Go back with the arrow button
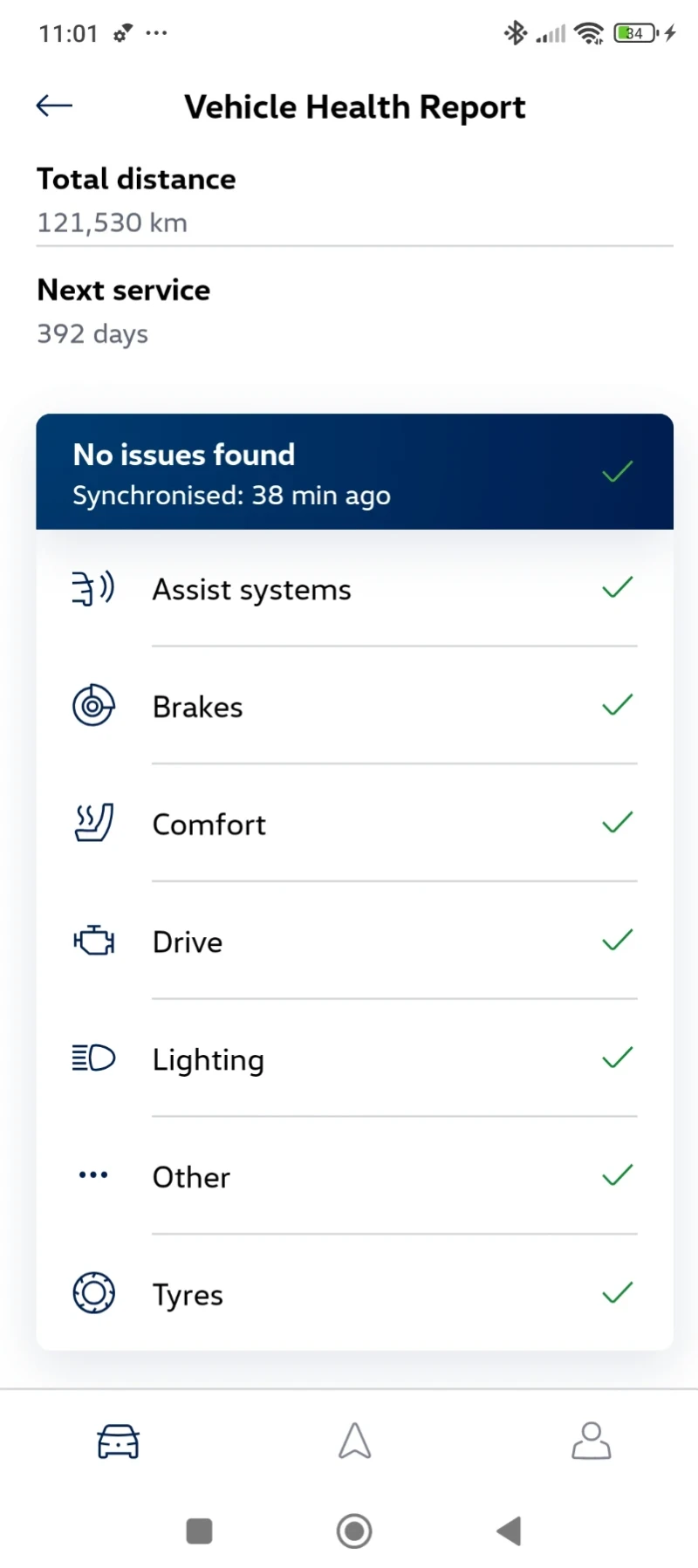The width and height of the screenshot is (698, 1568). [x=53, y=105]
